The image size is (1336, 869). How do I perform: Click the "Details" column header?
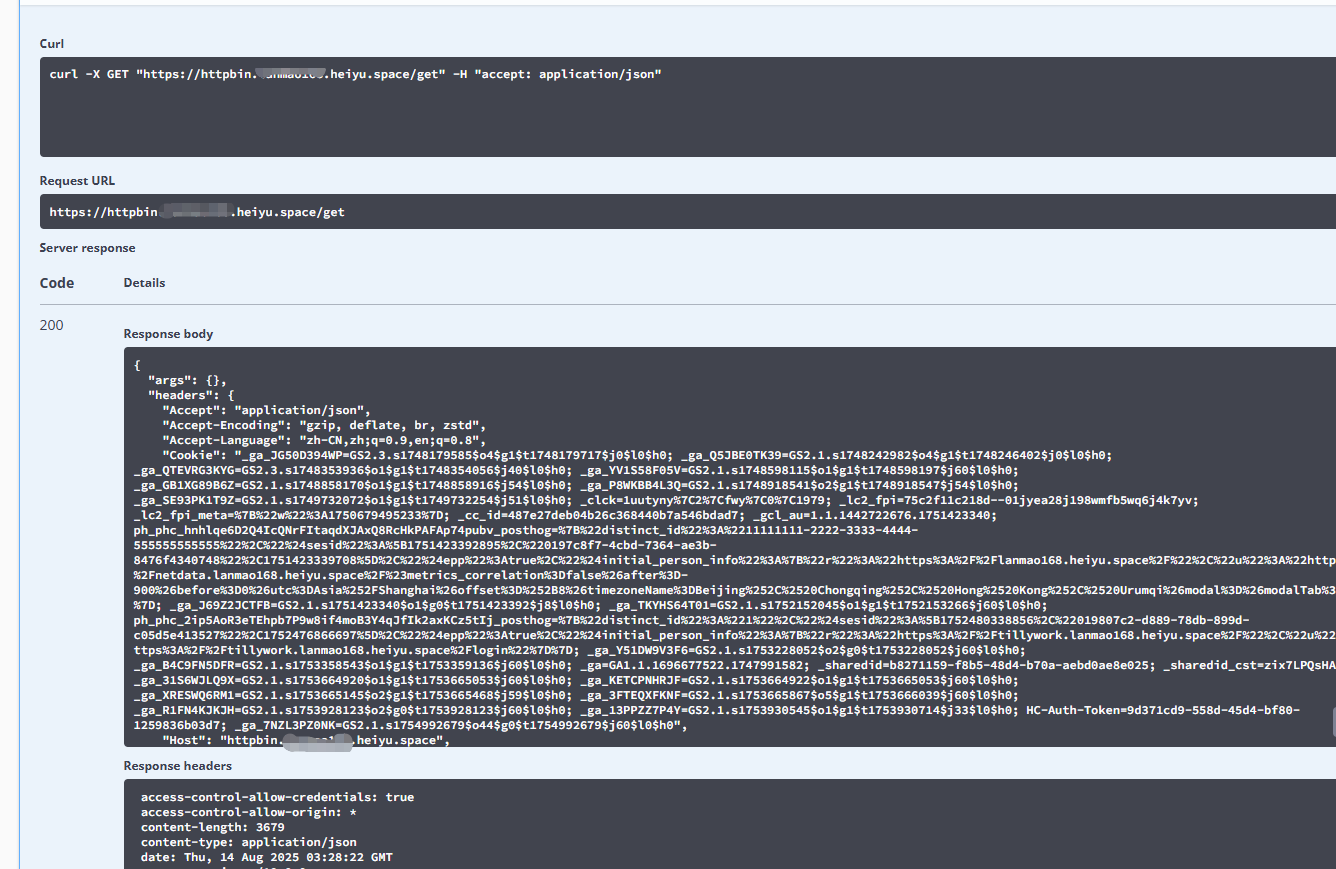coord(144,283)
